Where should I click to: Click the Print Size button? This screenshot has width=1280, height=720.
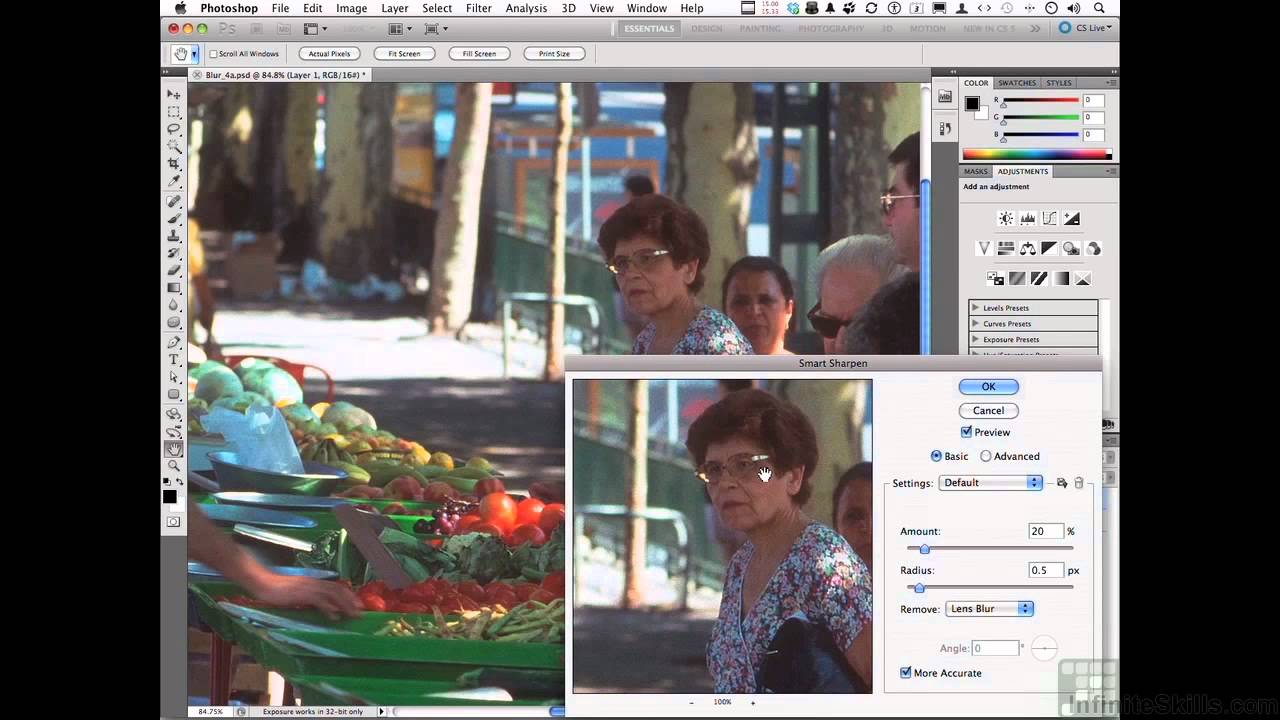[x=554, y=54]
